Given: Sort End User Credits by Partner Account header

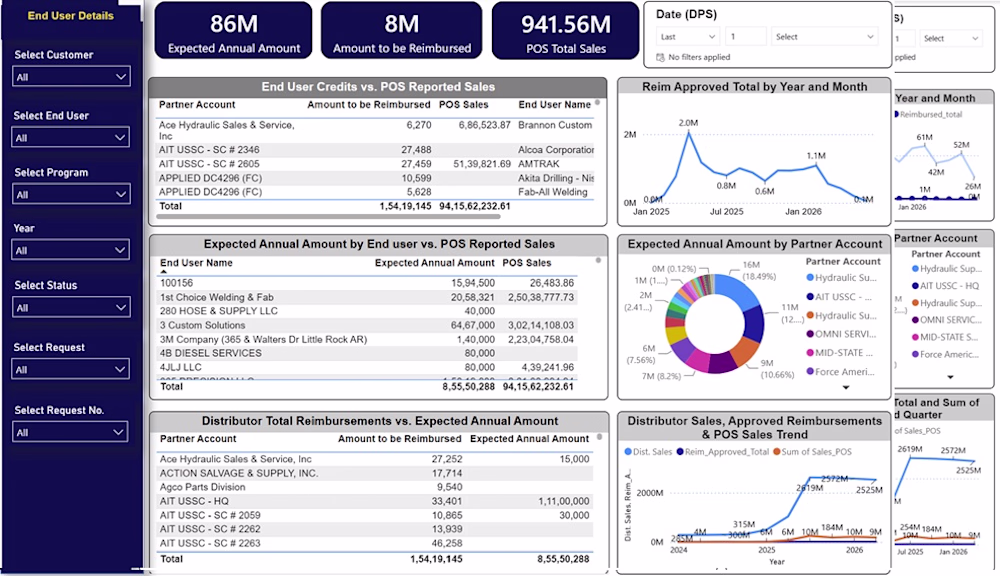Looking at the screenshot, I should coord(197,105).
